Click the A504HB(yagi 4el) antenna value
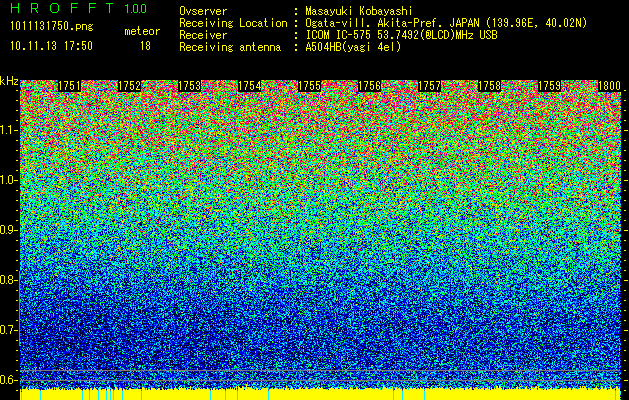The image size is (629, 400). 353,47
